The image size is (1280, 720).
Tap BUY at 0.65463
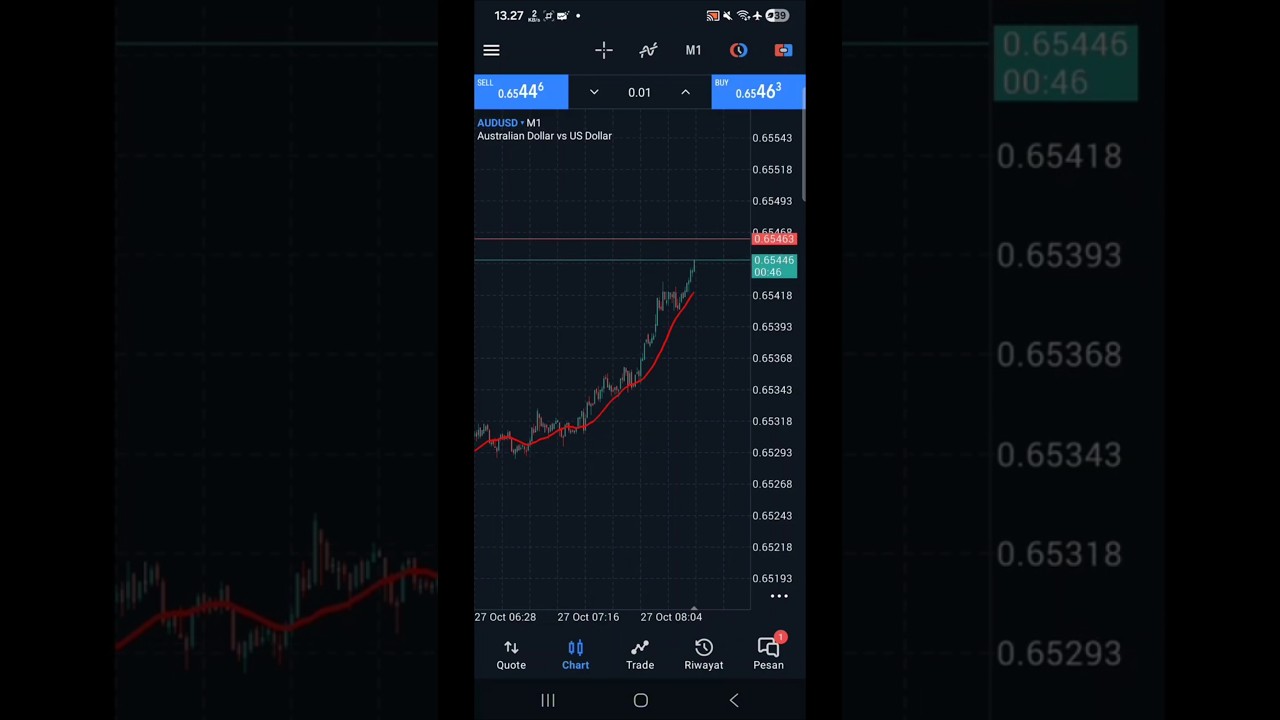(758, 92)
